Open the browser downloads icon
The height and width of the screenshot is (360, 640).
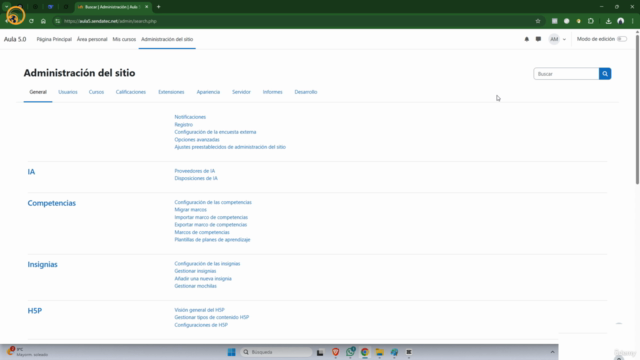(x=608, y=21)
